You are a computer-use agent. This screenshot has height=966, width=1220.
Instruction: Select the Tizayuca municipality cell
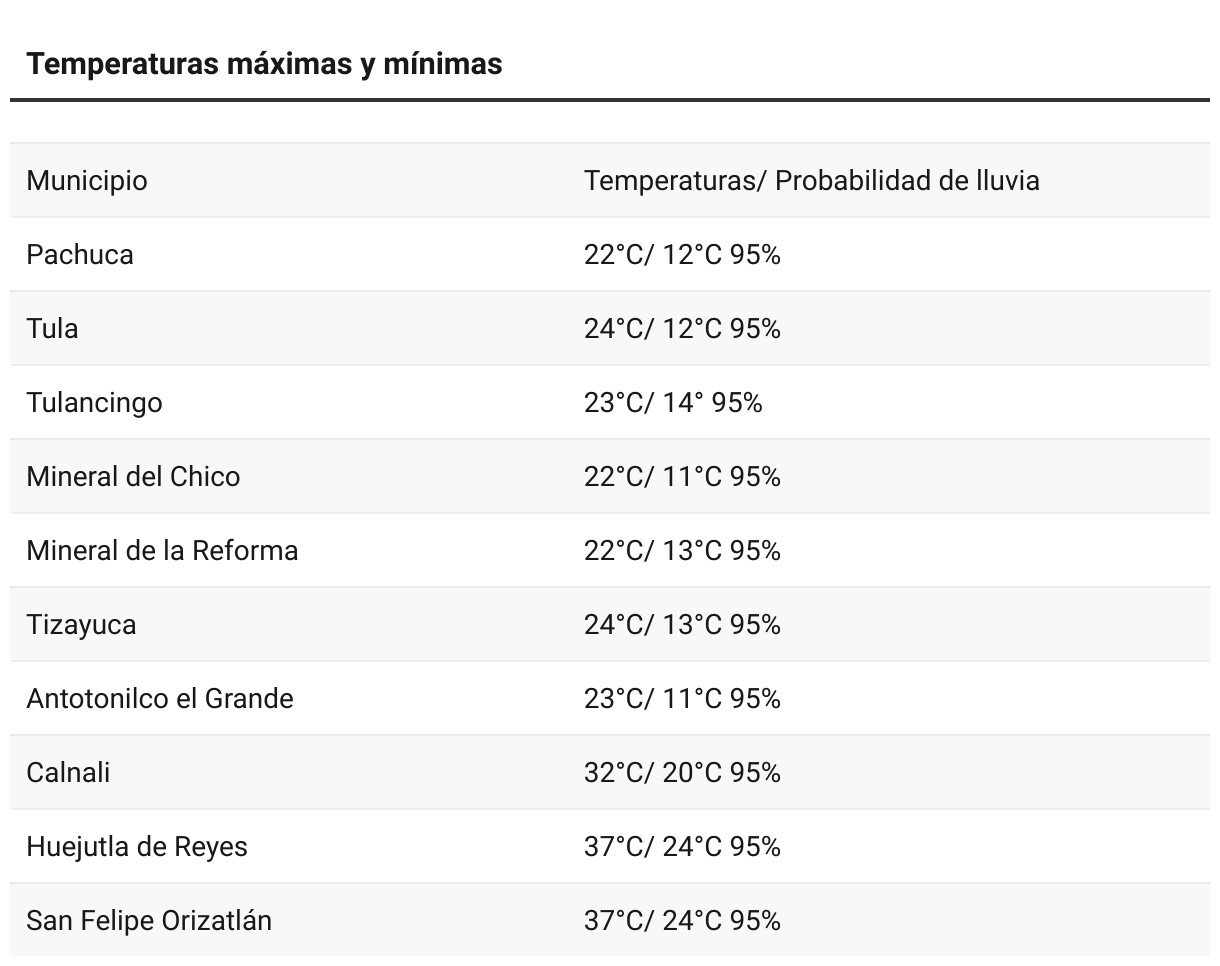tap(81, 625)
